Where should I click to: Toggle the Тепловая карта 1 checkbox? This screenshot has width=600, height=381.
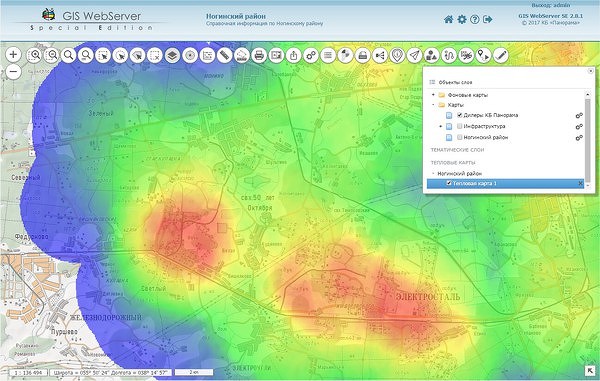pos(449,183)
